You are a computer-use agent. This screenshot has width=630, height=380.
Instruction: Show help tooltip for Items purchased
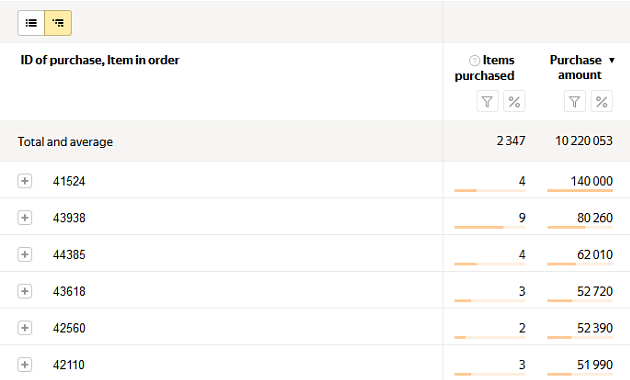click(474, 60)
